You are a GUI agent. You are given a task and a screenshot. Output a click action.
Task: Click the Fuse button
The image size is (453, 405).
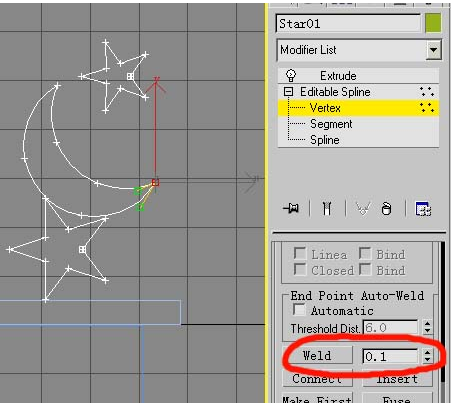(397, 399)
